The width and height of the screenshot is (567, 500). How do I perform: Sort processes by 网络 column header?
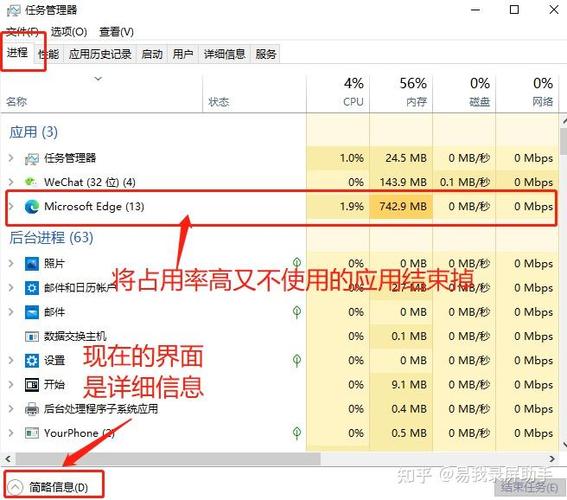tap(526, 94)
